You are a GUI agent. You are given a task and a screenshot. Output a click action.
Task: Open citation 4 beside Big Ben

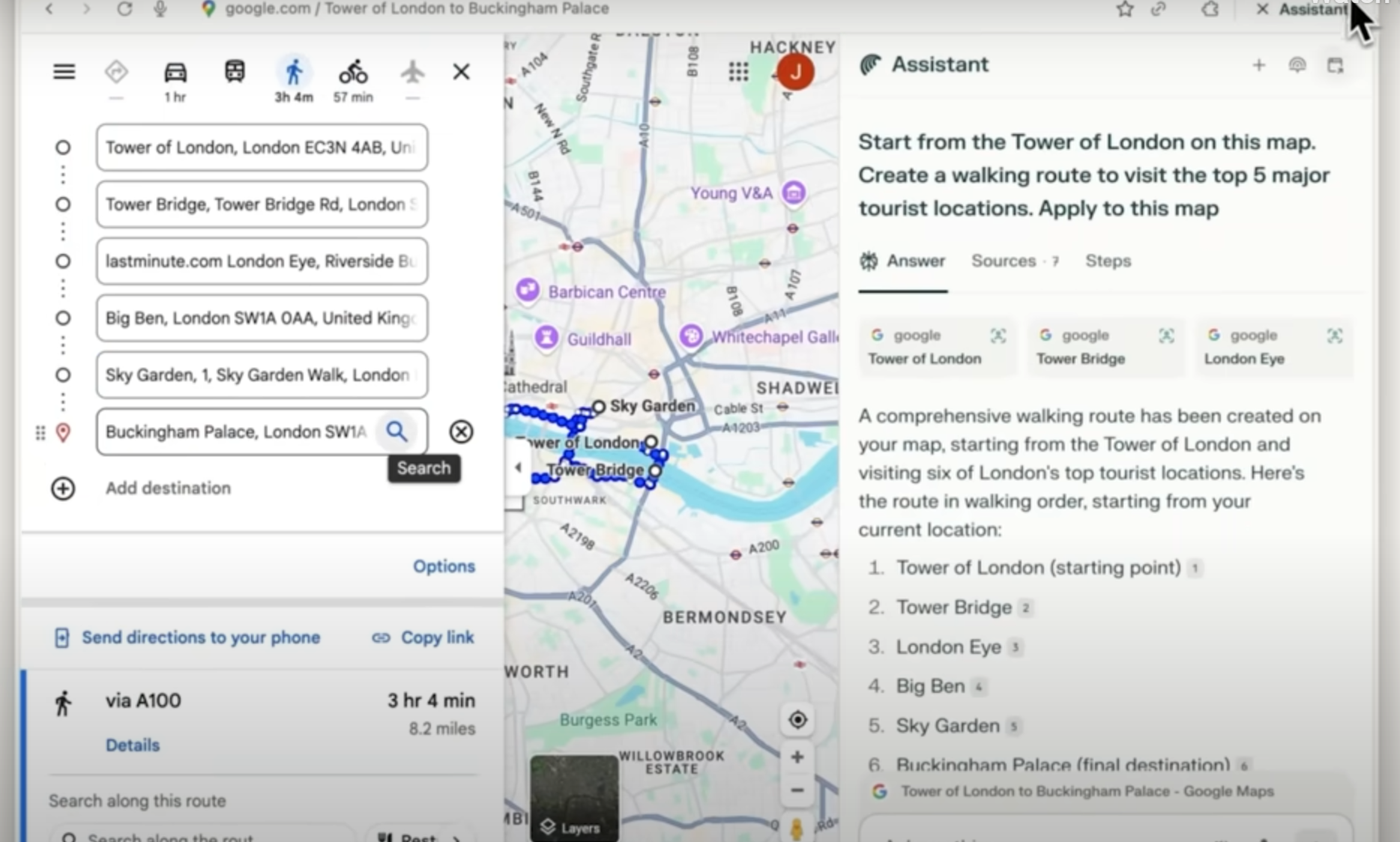[978, 687]
